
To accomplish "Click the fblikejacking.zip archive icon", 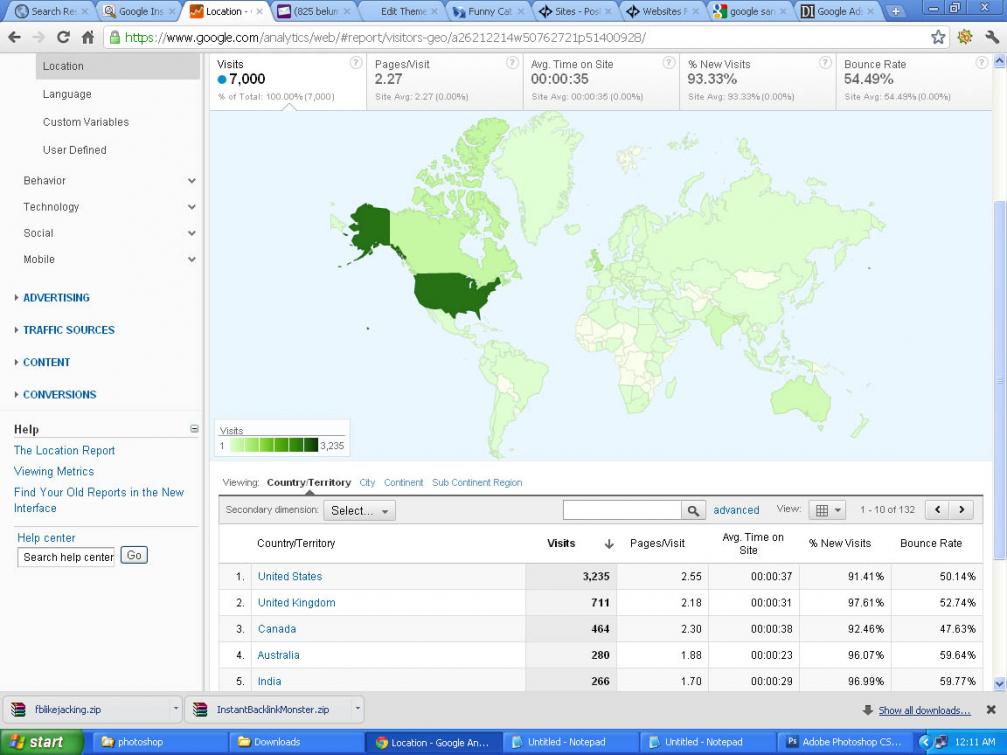I will click(x=19, y=709).
